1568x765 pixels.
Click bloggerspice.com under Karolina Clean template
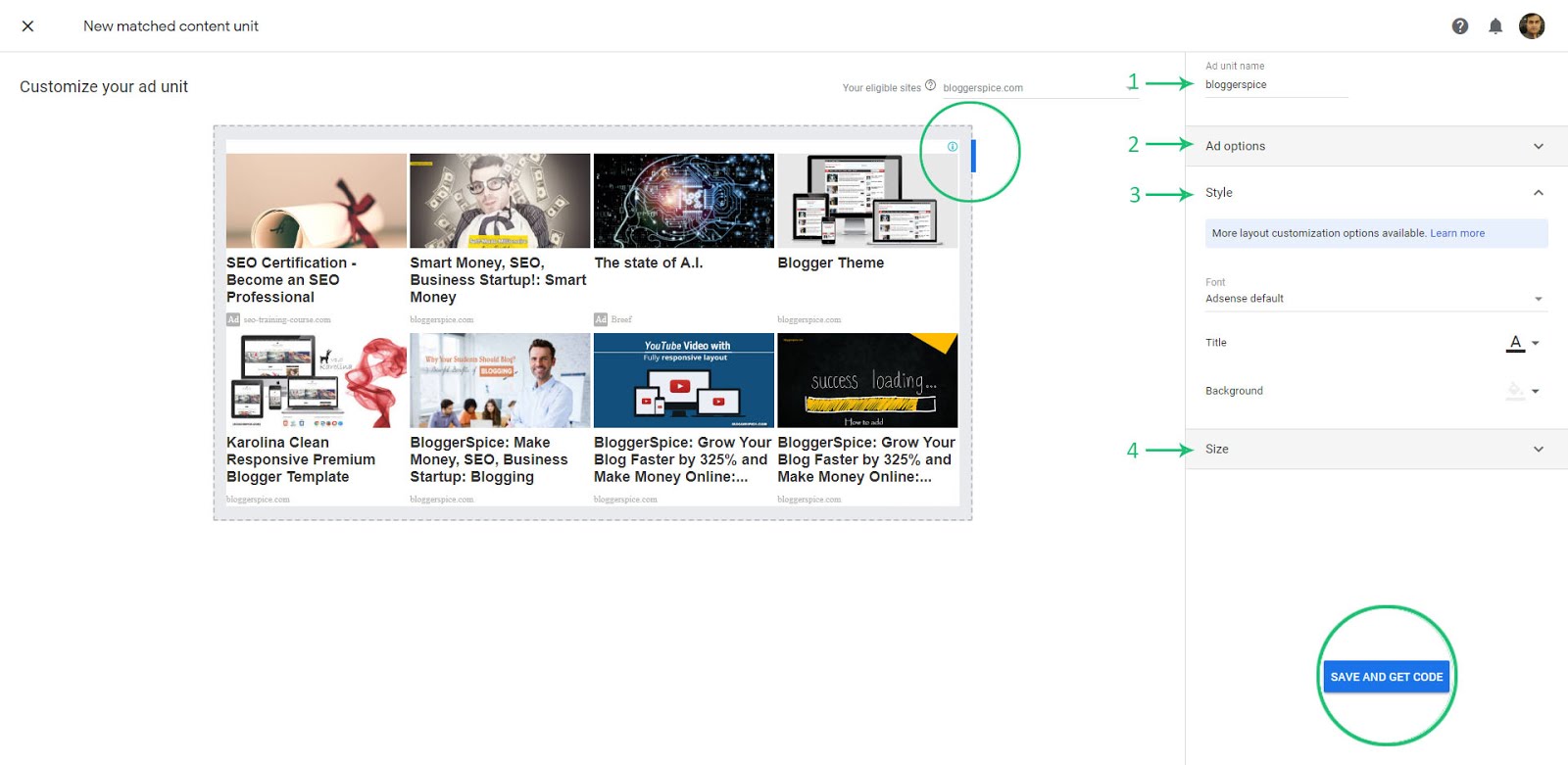point(258,500)
